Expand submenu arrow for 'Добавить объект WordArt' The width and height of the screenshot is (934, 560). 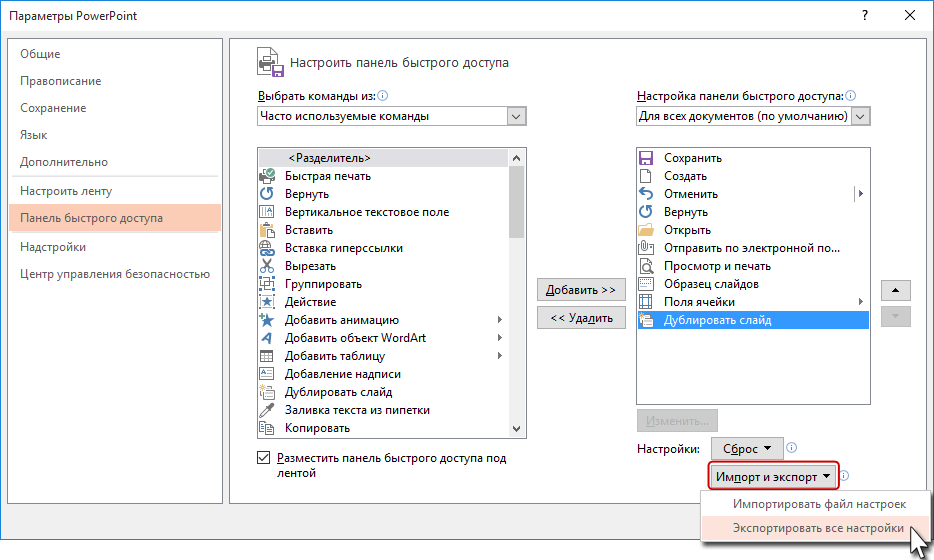pyautogui.click(x=500, y=338)
